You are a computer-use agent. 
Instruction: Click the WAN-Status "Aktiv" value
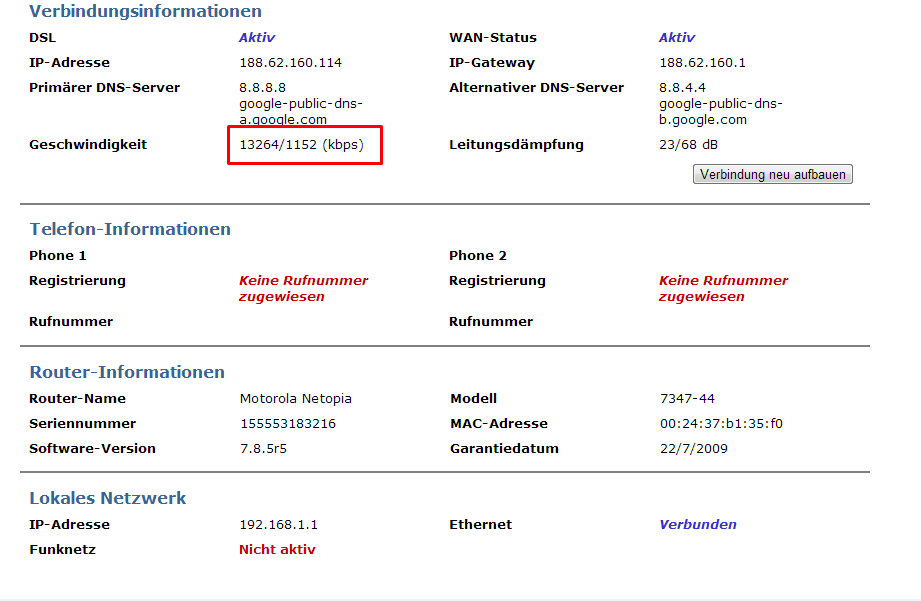pyautogui.click(x=676, y=38)
